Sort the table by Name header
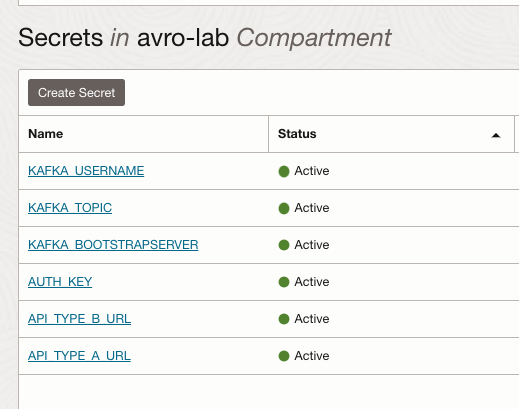Viewport: 519px width, 409px height. pyautogui.click(x=46, y=134)
